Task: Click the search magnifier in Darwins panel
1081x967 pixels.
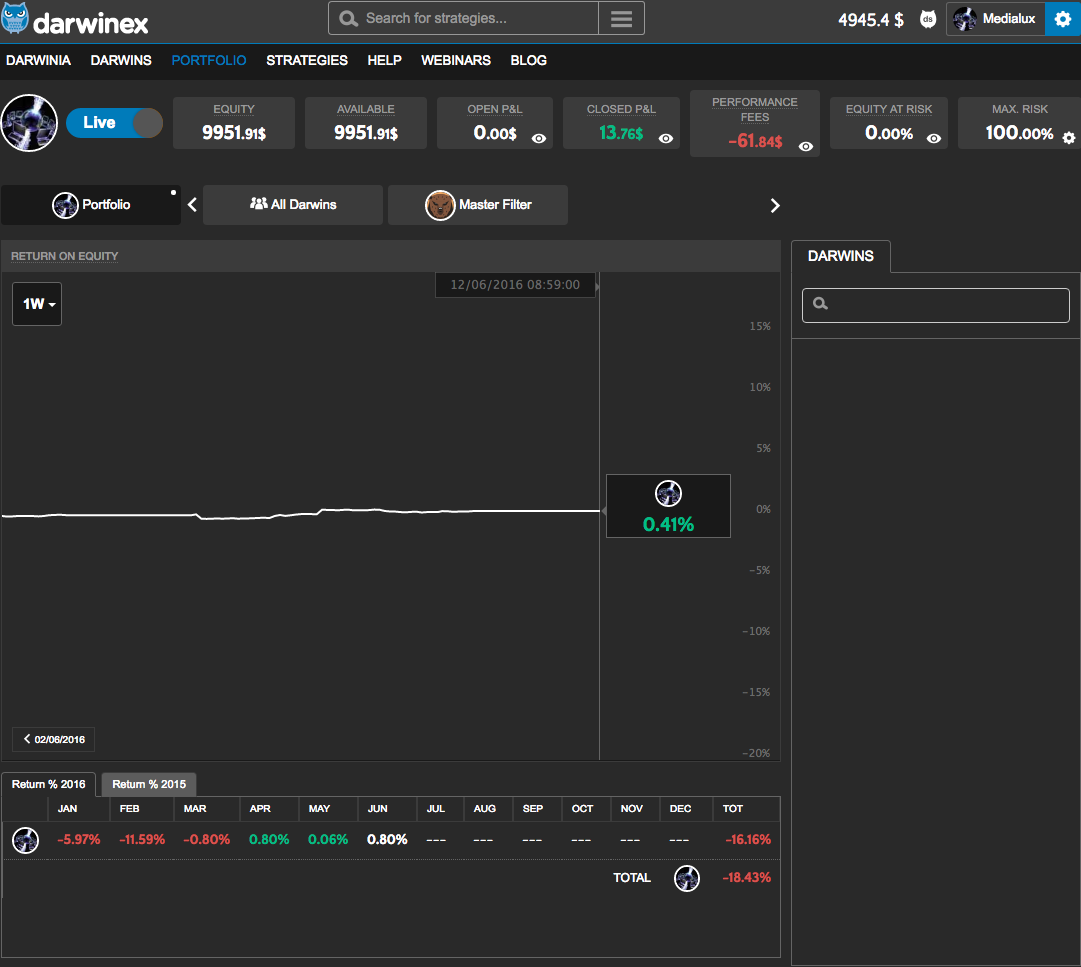Action: pyautogui.click(x=821, y=304)
